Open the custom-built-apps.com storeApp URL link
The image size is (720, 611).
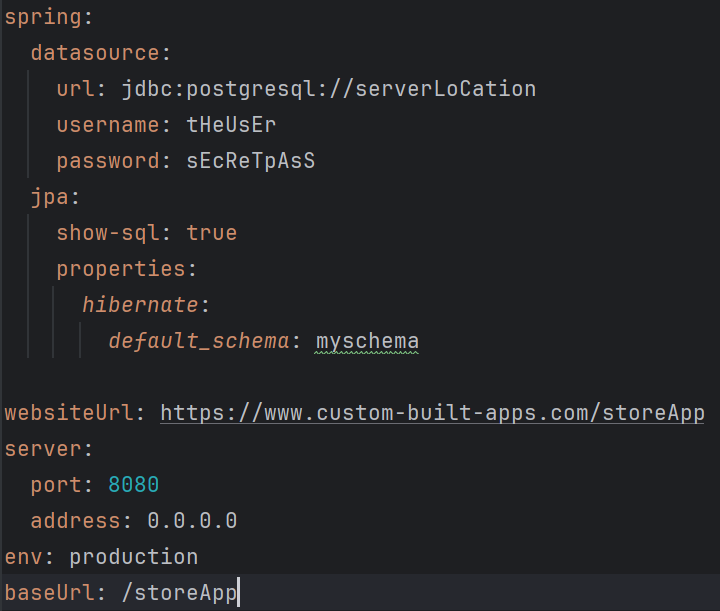coord(432,413)
